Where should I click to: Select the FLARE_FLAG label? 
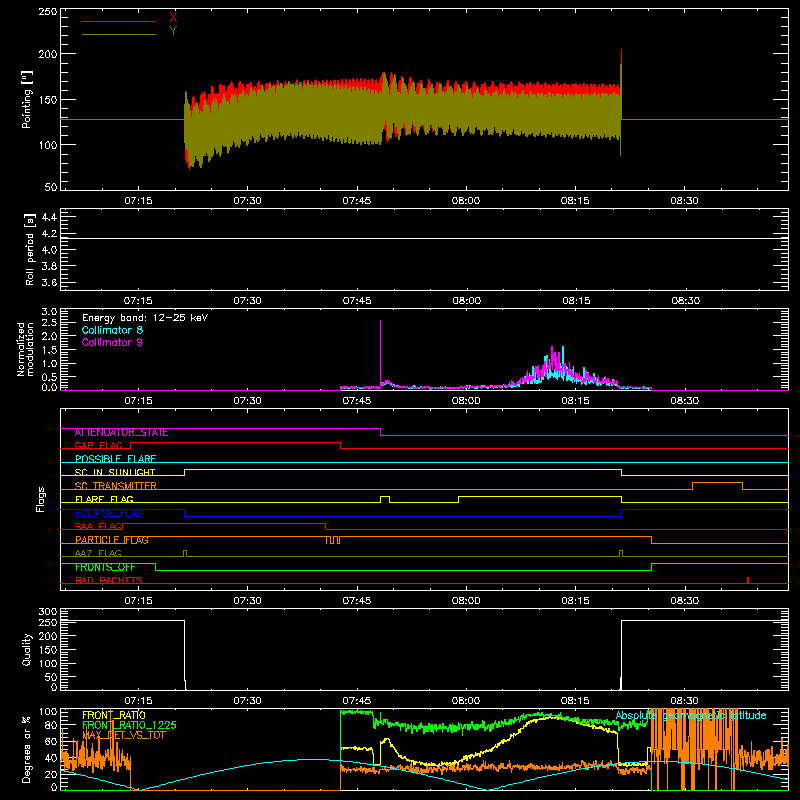(x=104, y=499)
